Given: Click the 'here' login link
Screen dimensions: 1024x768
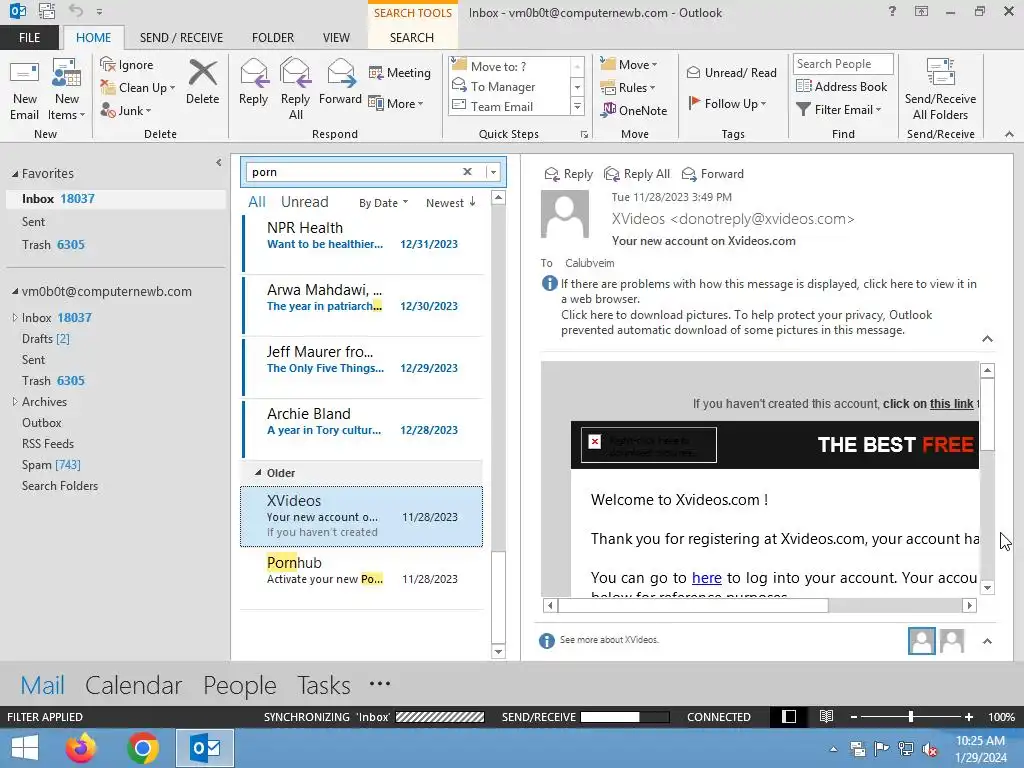Looking at the screenshot, I should (x=707, y=578).
